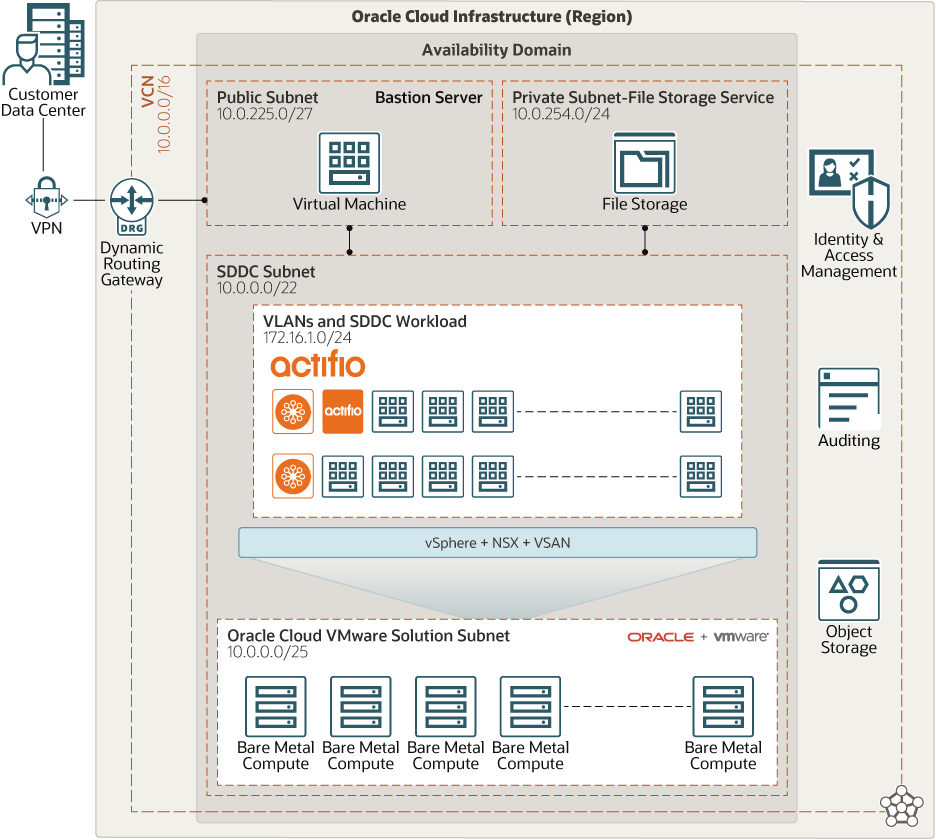The width and height of the screenshot is (936, 840).
Task: Click the orange Actifio appliance icon
Action: [342, 411]
